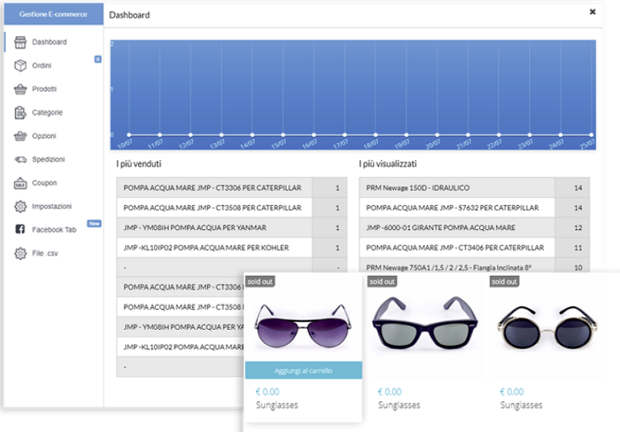Screen dimensions: 620x432
Task: Click 'I più visualizzati' heading
Action: (388, 164)
